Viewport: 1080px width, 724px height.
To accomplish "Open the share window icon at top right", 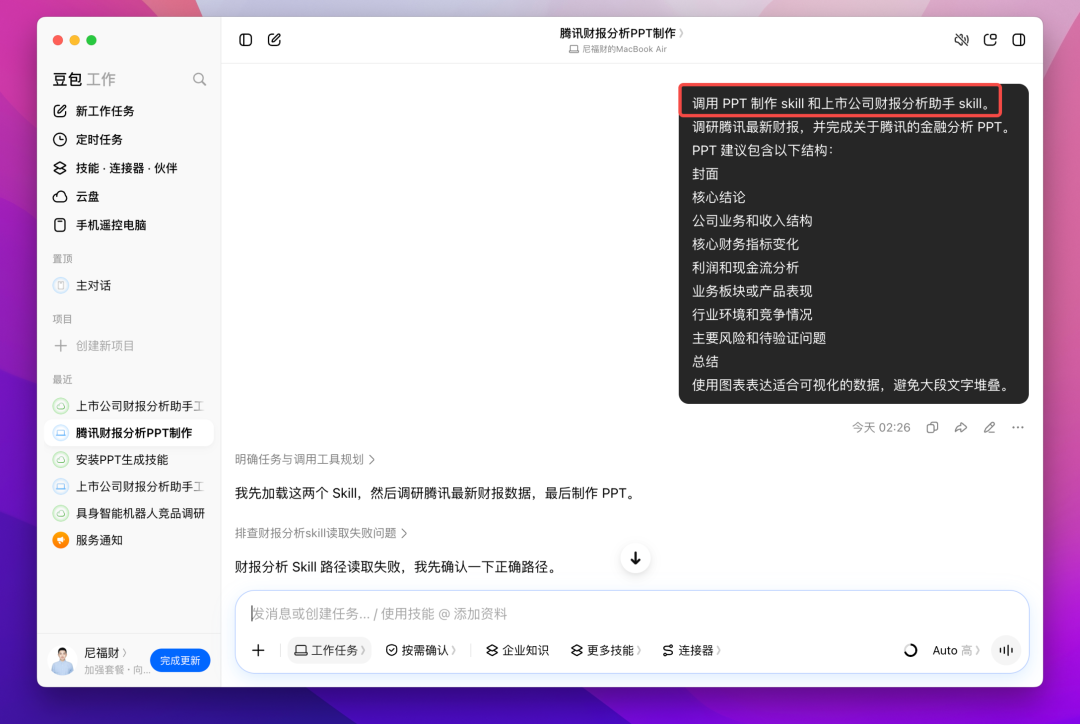I will pos(990,40).
